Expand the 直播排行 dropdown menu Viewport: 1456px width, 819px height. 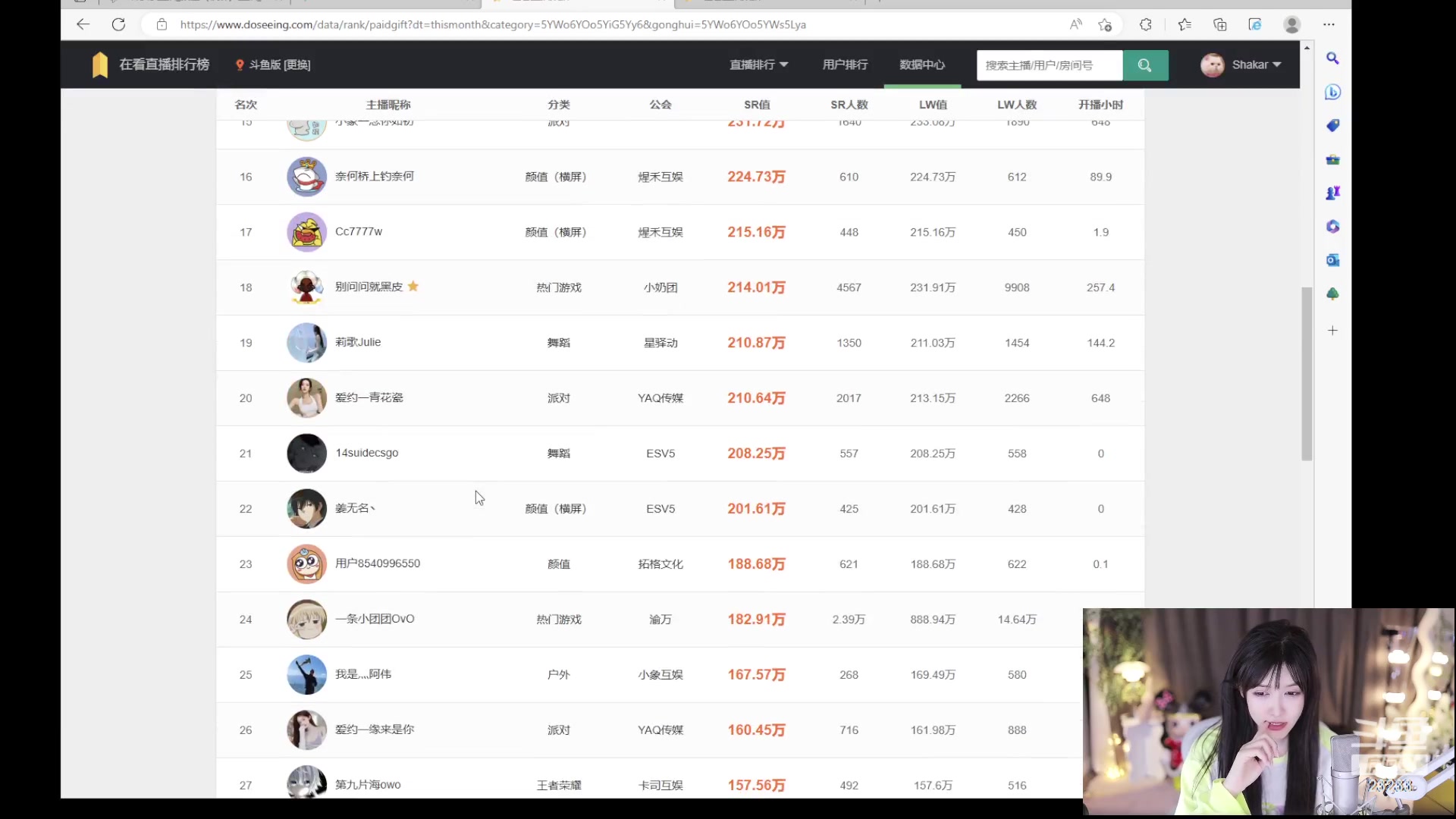(758, 65)
